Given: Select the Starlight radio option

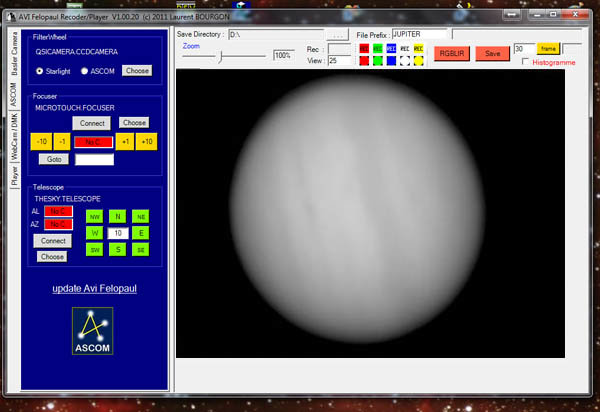Looking at the screenshot, I should [40, 71].
